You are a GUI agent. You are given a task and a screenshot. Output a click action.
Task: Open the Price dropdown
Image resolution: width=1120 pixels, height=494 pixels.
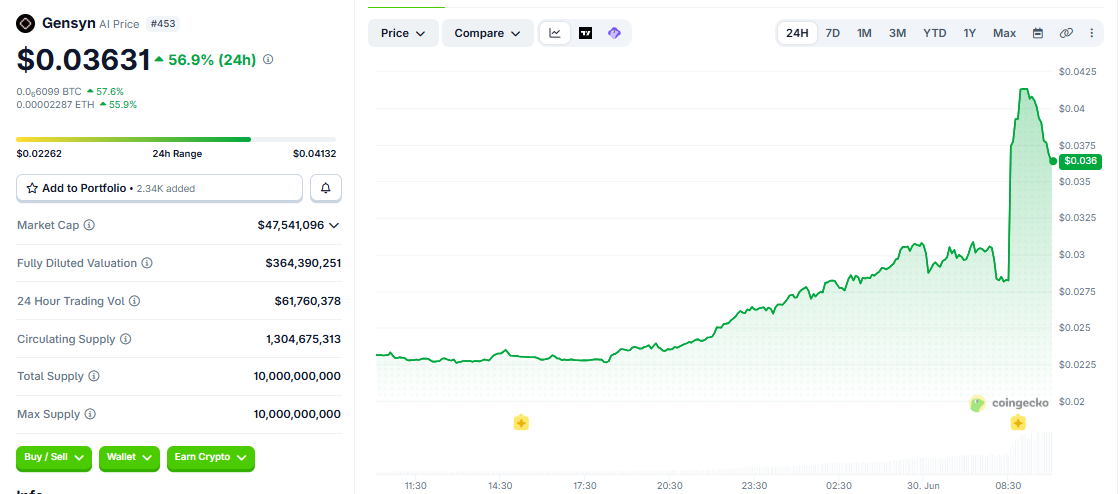(404, 33)
